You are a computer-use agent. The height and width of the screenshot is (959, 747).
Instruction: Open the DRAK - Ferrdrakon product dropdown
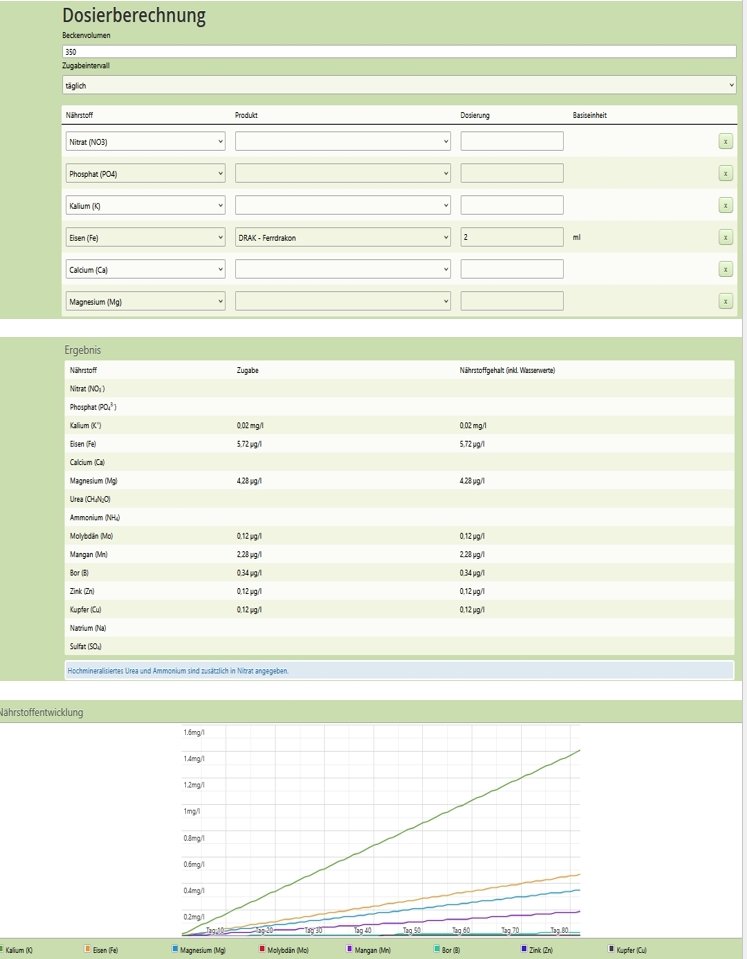tap(342, 237)
